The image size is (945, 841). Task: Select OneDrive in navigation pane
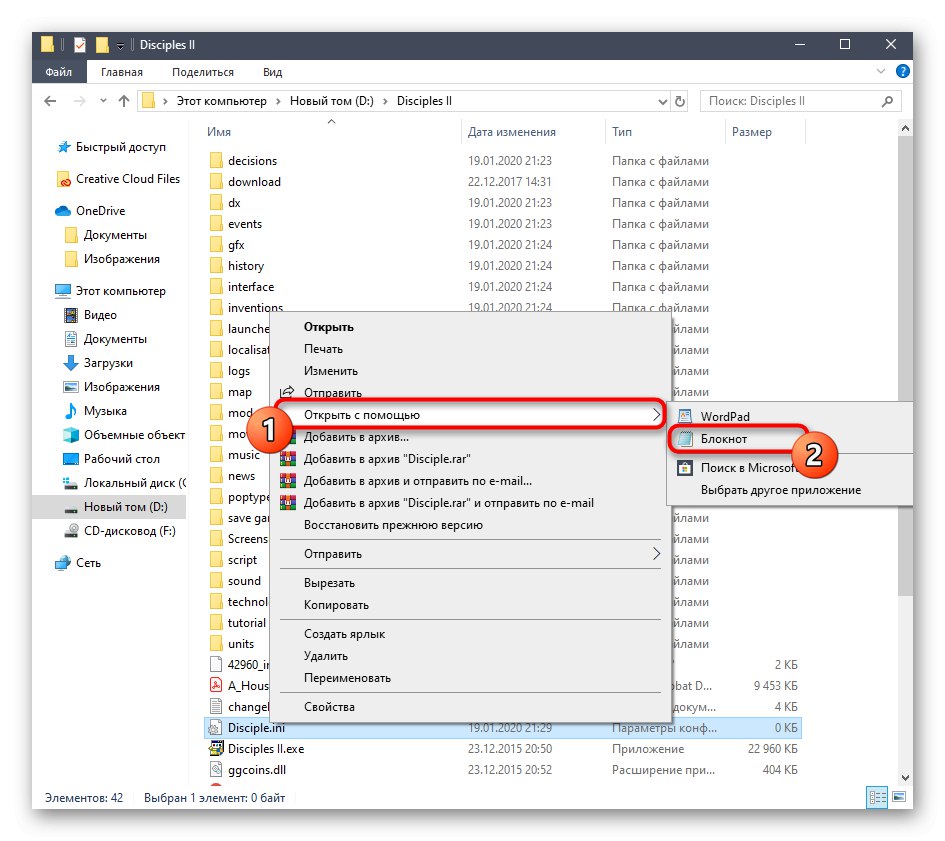[x=91, y=211]
